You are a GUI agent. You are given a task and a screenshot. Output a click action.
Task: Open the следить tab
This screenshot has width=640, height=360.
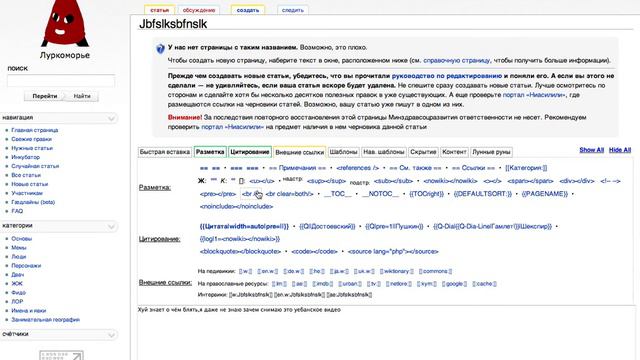coord(293,10)
